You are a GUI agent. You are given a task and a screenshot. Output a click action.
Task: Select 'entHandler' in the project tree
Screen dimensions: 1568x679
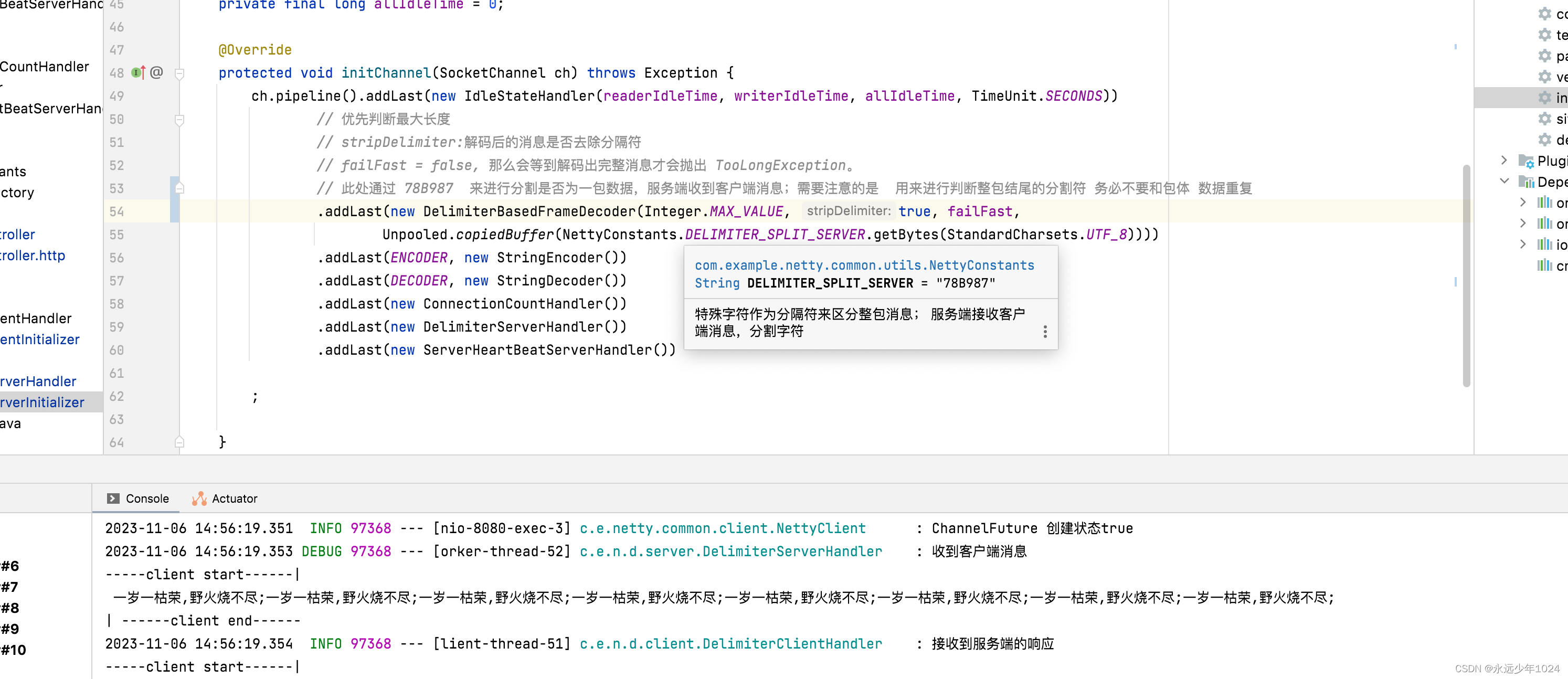[x=36, y=318]
